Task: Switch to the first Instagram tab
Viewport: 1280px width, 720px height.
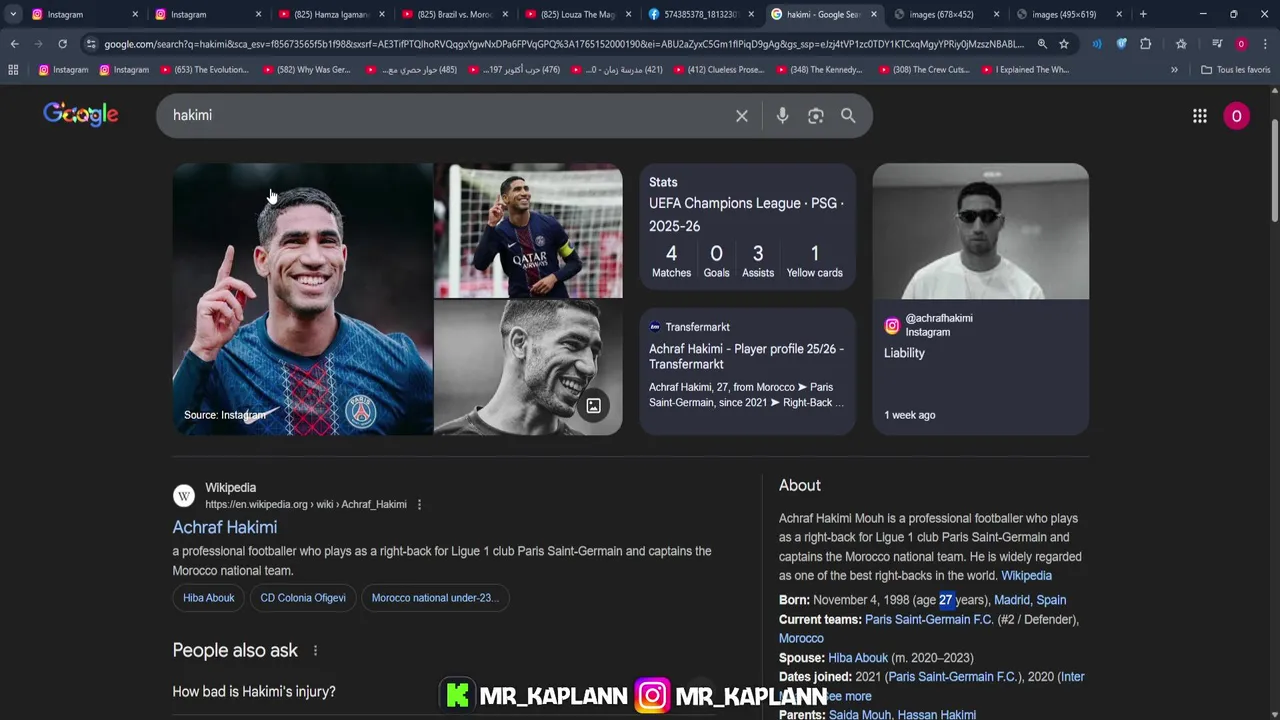Action: pos(83,14)
